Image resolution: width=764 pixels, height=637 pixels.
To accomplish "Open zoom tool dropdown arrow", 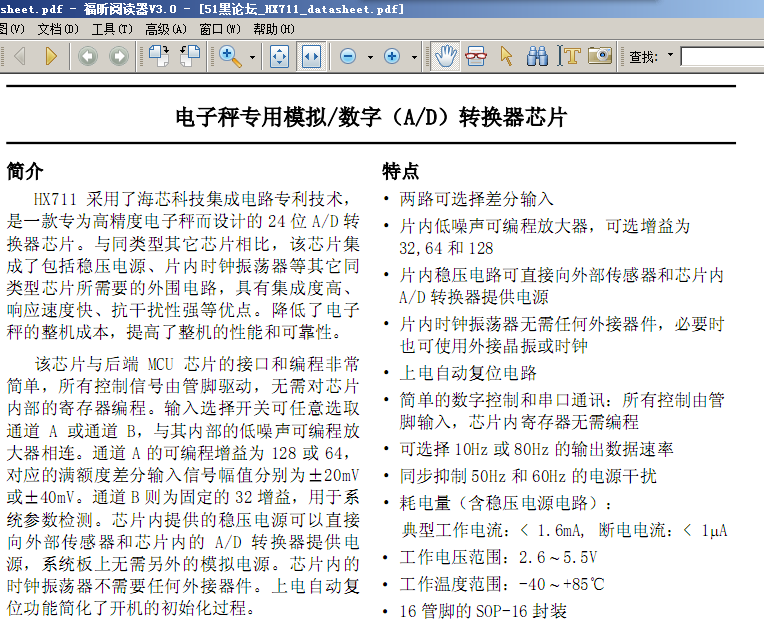I will [252, 57].
